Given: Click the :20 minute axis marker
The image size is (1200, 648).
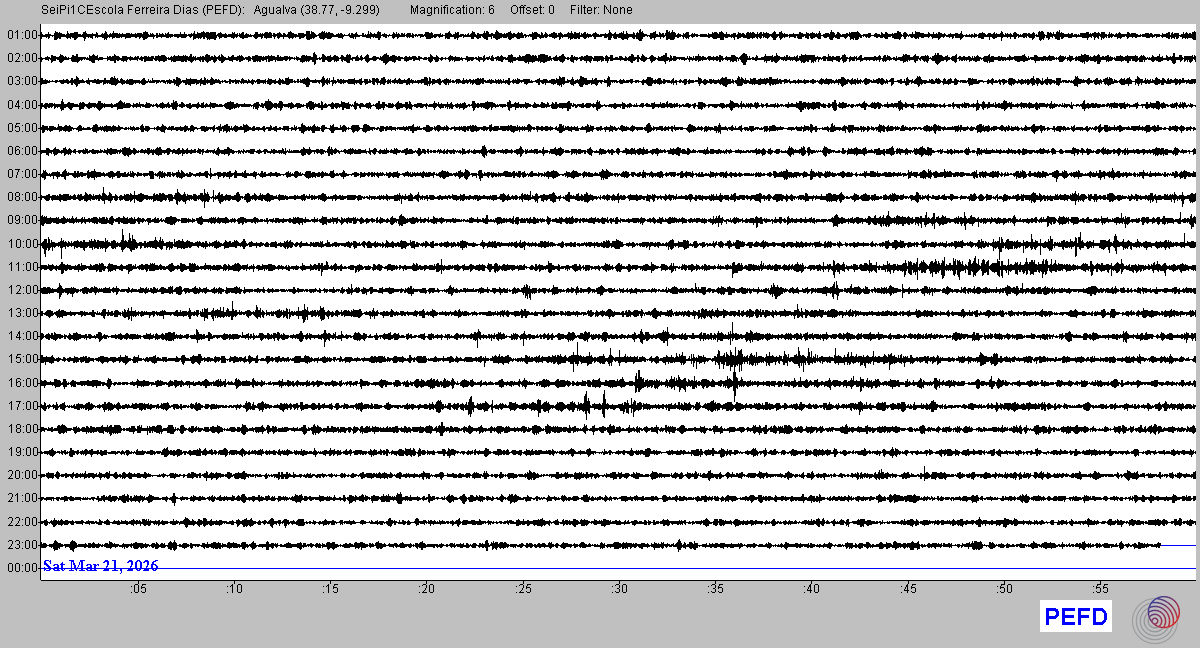Looking at the screenshot, I should click(x=427, y=590).
